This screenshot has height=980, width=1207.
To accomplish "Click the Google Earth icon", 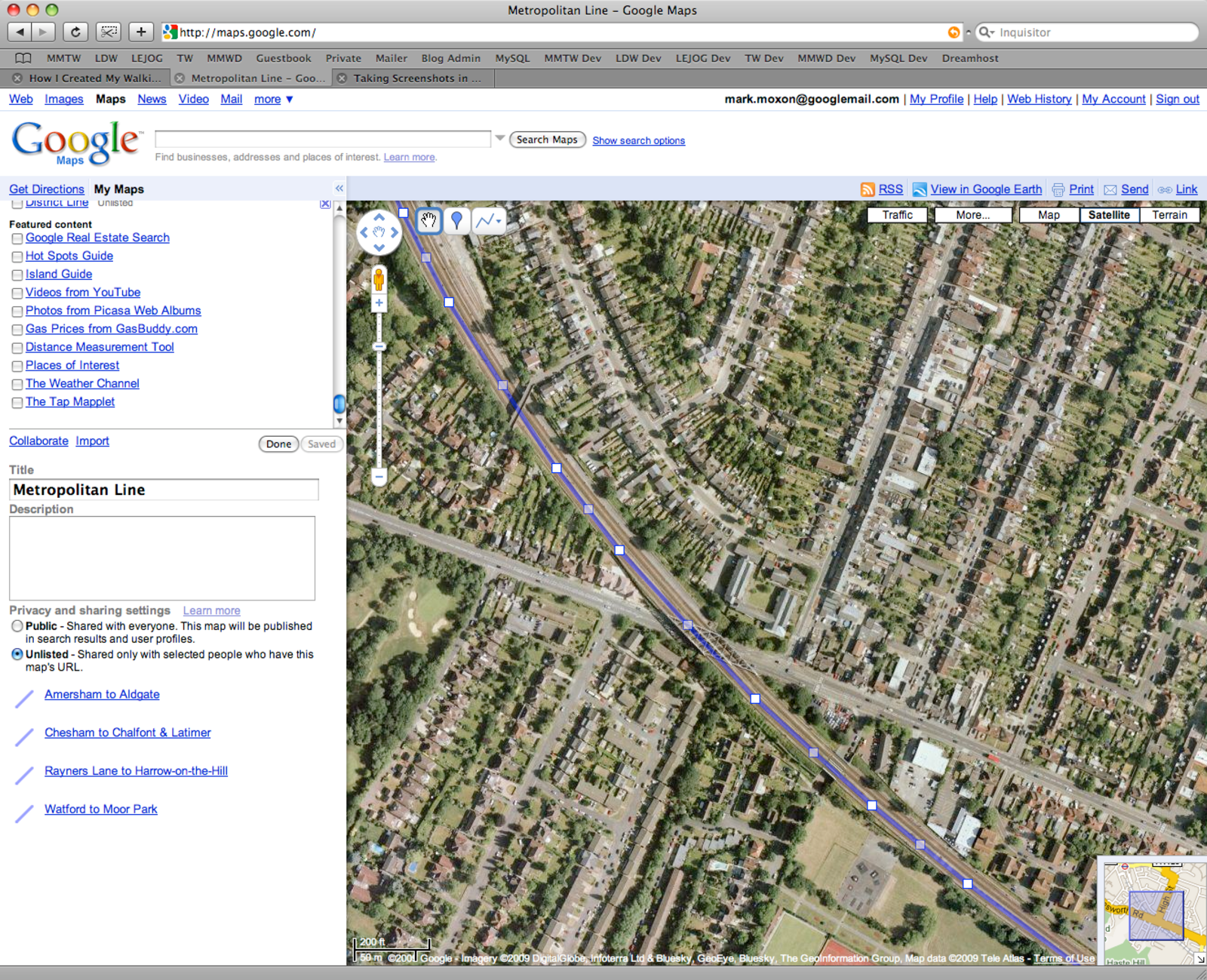I will (x=920, y=189).
